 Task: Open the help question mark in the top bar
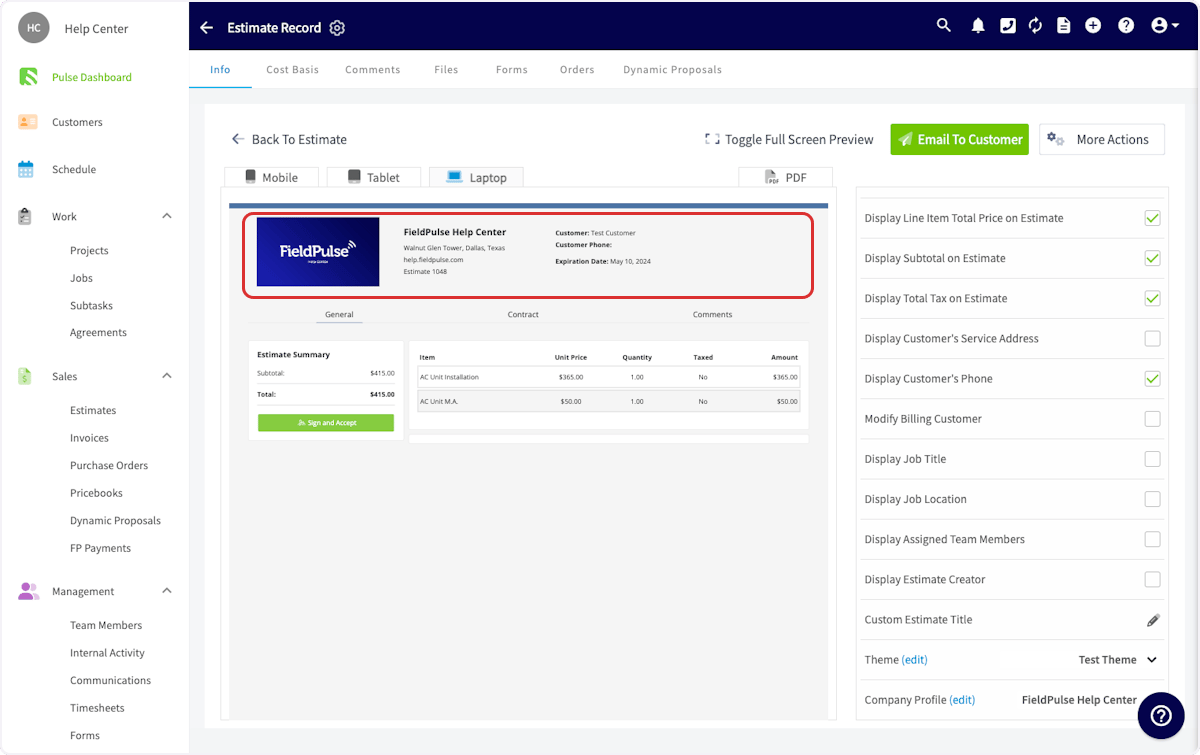coord(1126,26)
